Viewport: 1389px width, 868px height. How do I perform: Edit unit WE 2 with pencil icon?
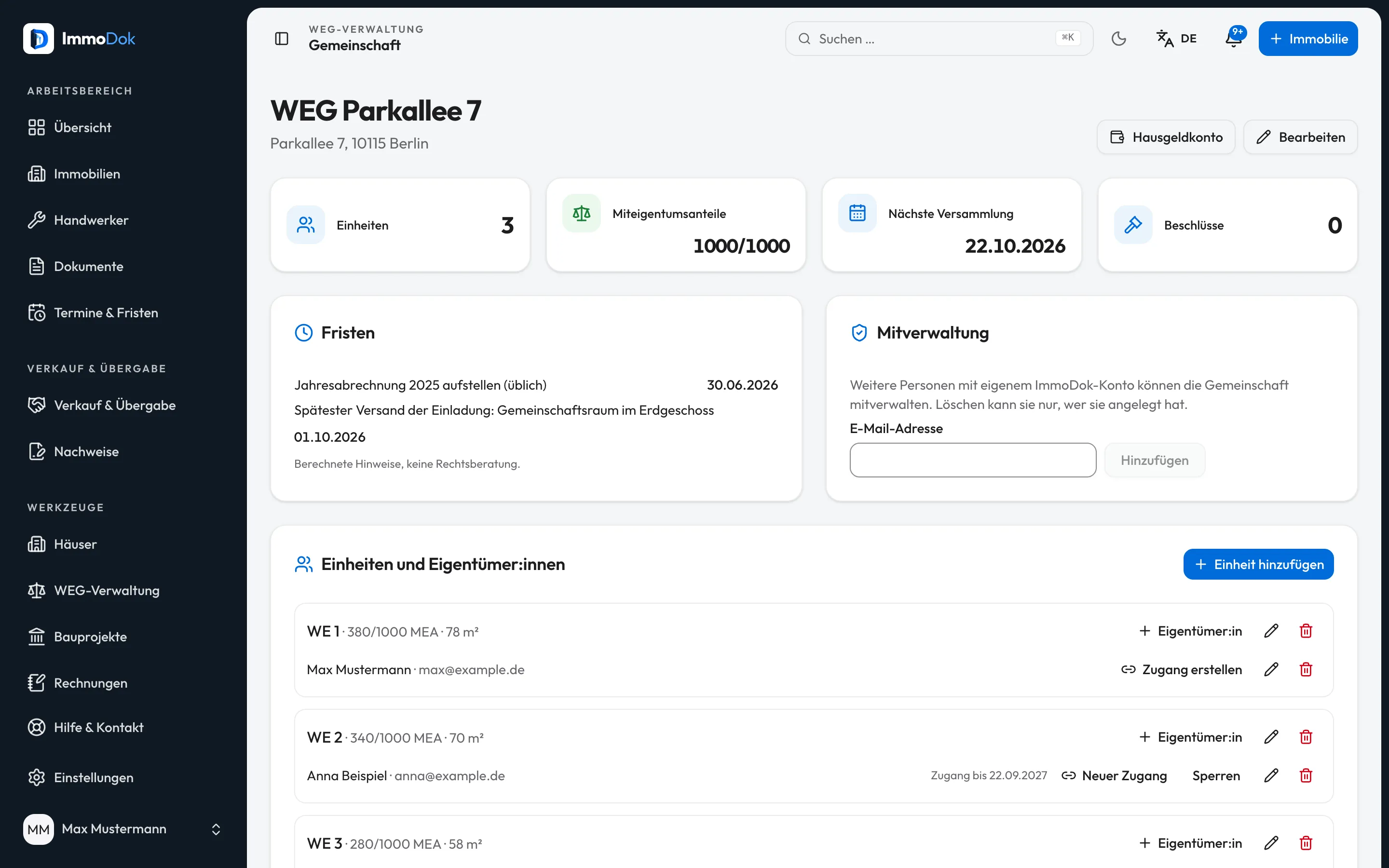click(1271, 737)
